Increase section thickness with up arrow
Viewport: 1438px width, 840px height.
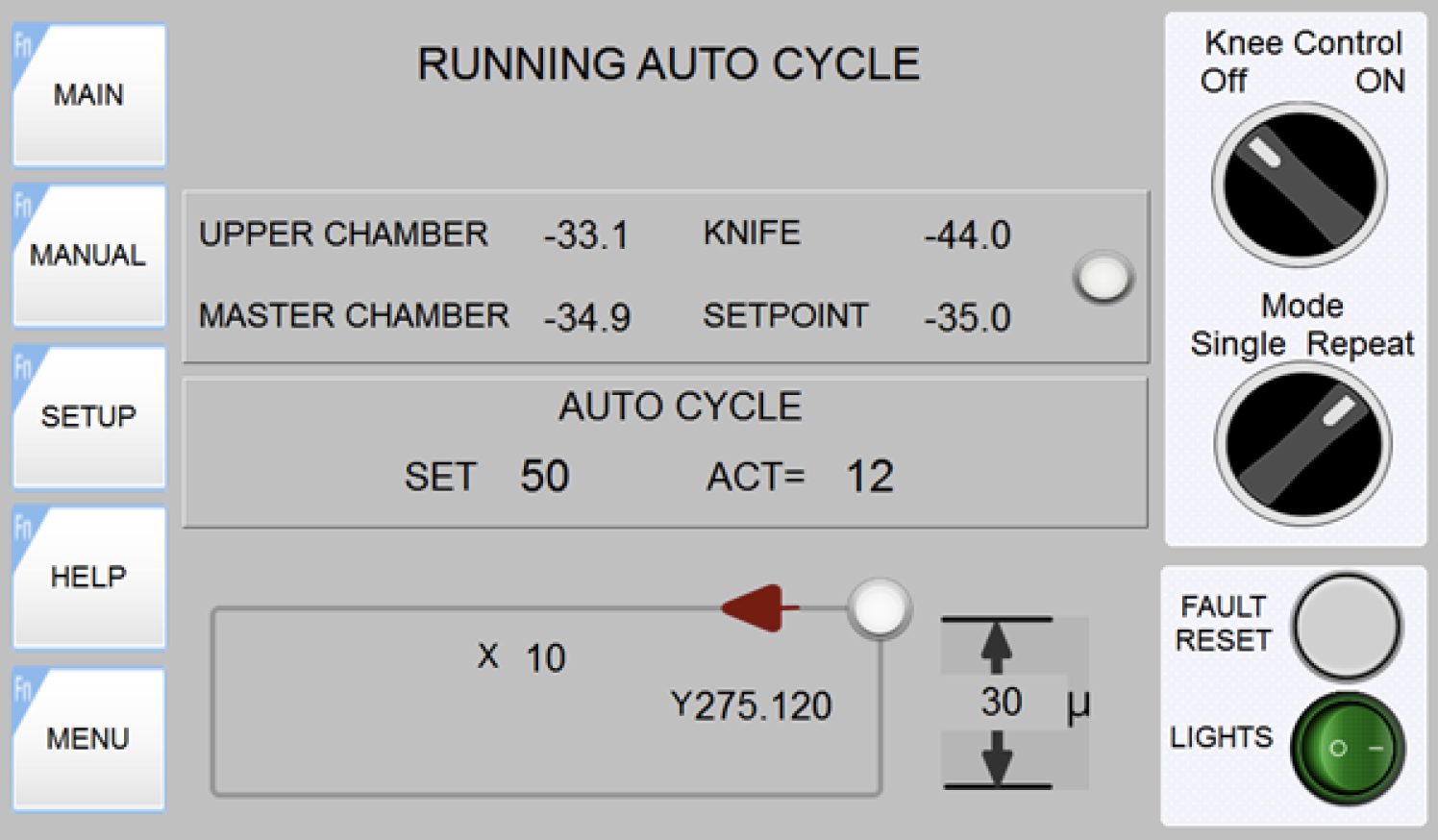997,646
